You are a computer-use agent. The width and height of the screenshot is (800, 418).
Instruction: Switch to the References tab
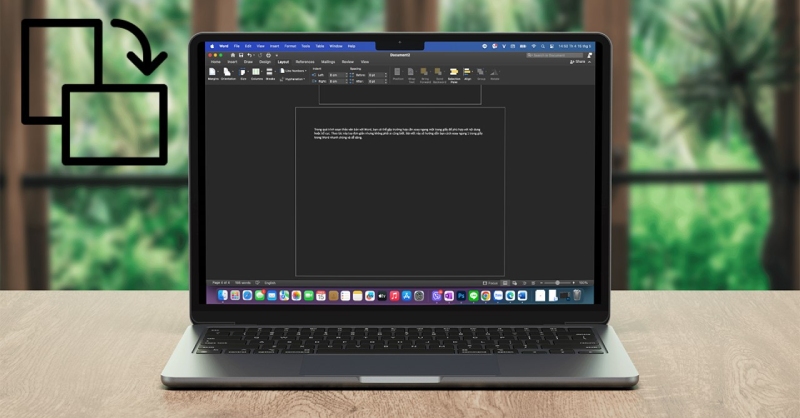pos(304,61)
